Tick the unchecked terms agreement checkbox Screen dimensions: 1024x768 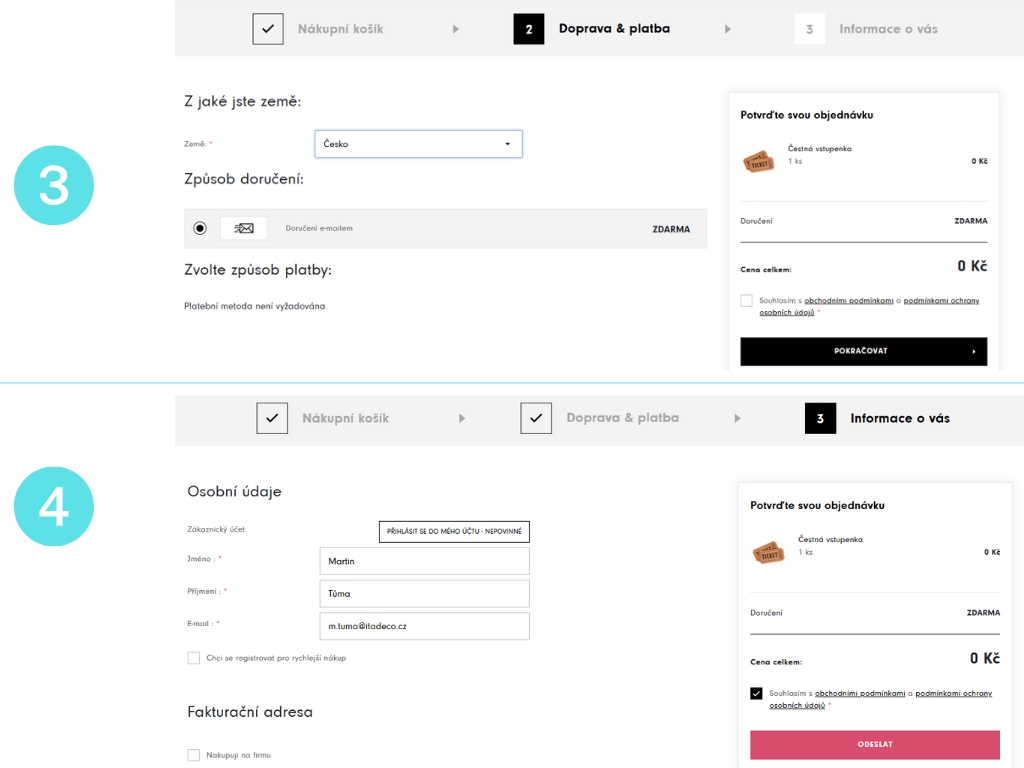coord(746,301)
